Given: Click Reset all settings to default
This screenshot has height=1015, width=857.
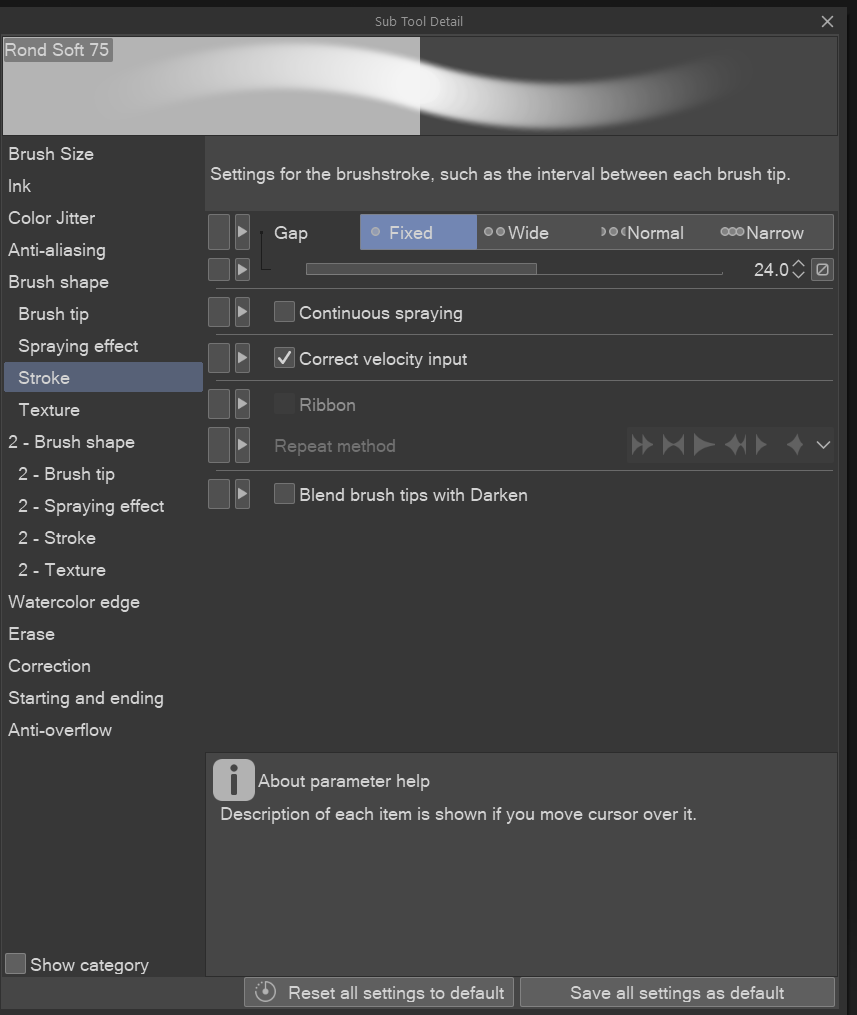Looking at the screenshot, I should (x=379, y=992).
